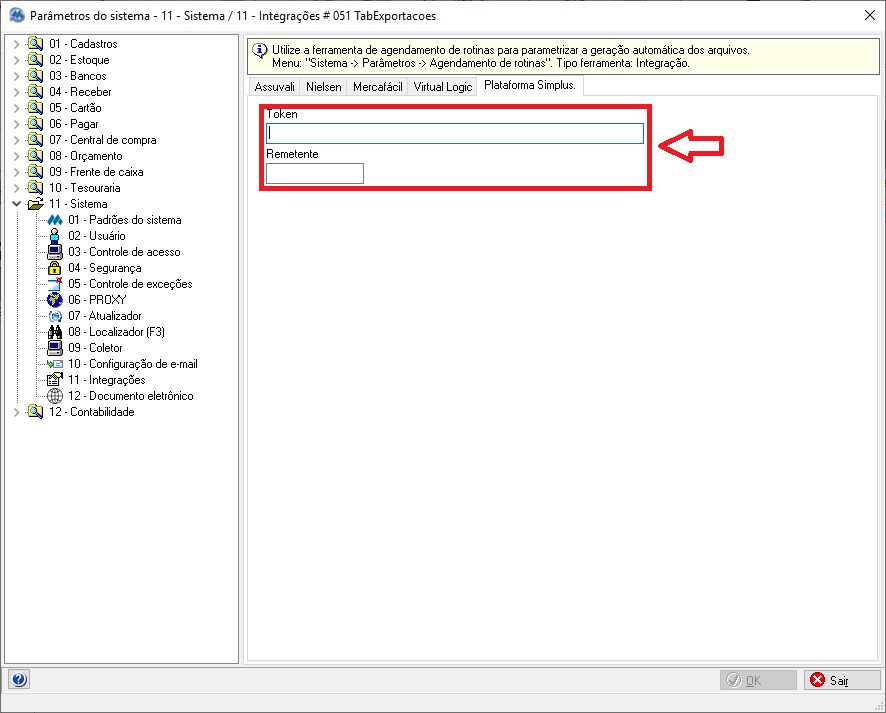Click the 10 - Tesouraria folder icon
886x713 pixels.
coord(35,188)
